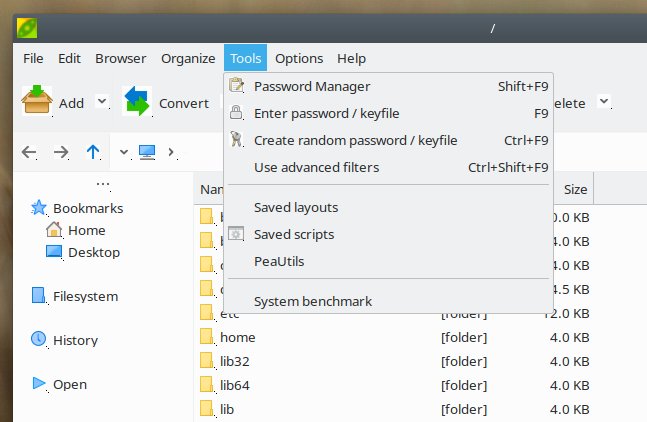Viewport: 647px width, 422px height.
Task: Open the History clock item
Action: pyautogui.click(x=75, y=340)
